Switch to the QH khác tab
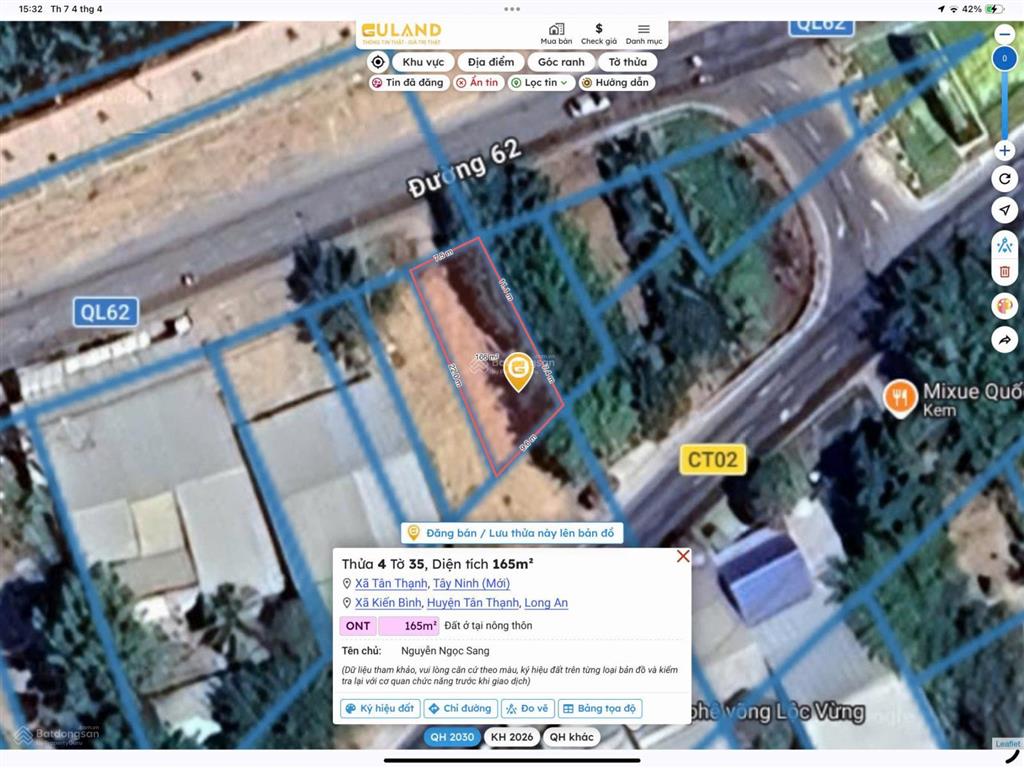The height and width of the screenshot is (768, 1024). pos(571,737)
